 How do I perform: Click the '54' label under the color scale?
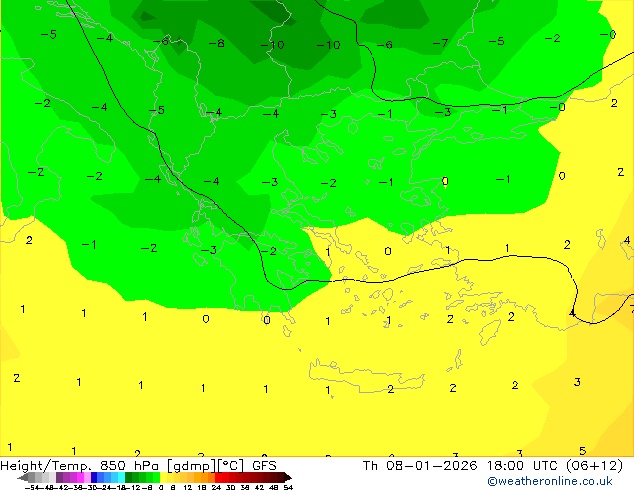point(287,487)
